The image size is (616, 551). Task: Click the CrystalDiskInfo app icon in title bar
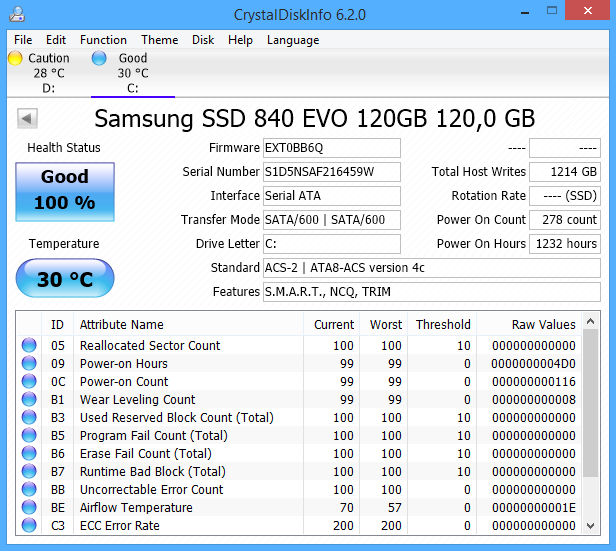[x=17, y=14]
